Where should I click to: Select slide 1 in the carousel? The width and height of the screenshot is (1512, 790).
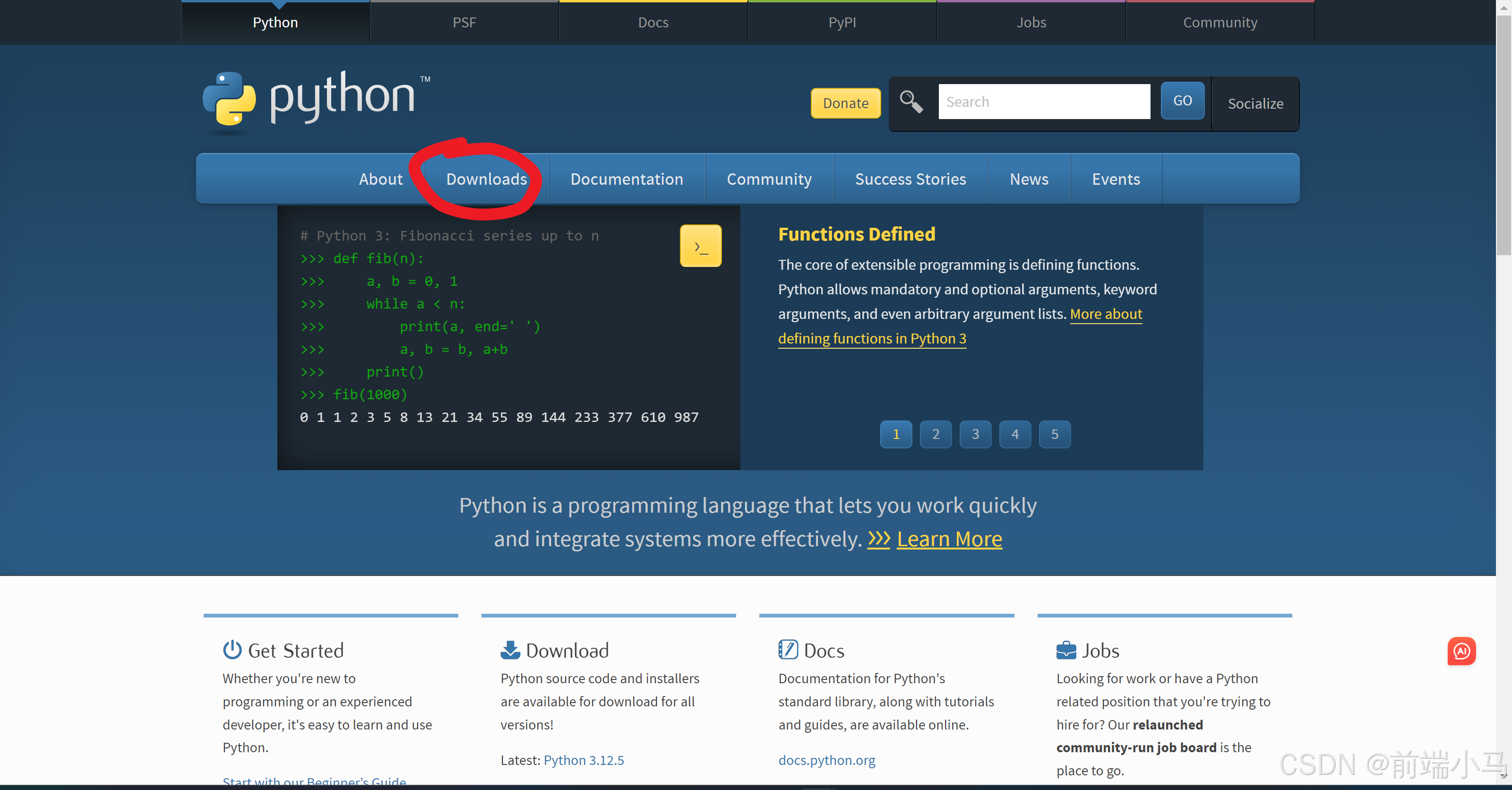point(896,434)
